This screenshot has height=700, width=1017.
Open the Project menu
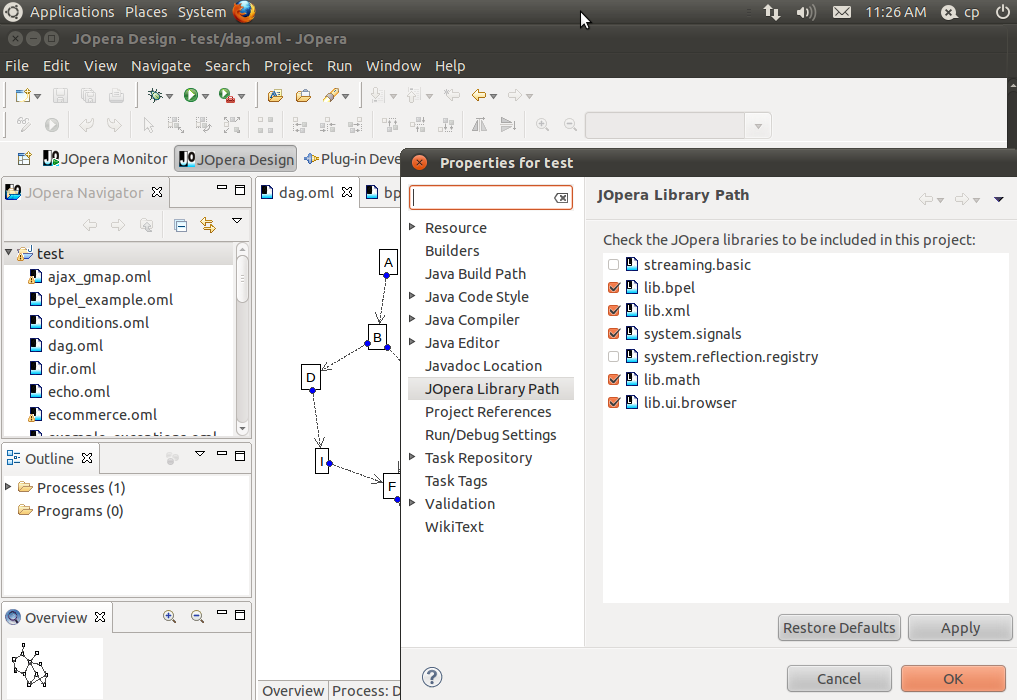click(x=288, y=66)
